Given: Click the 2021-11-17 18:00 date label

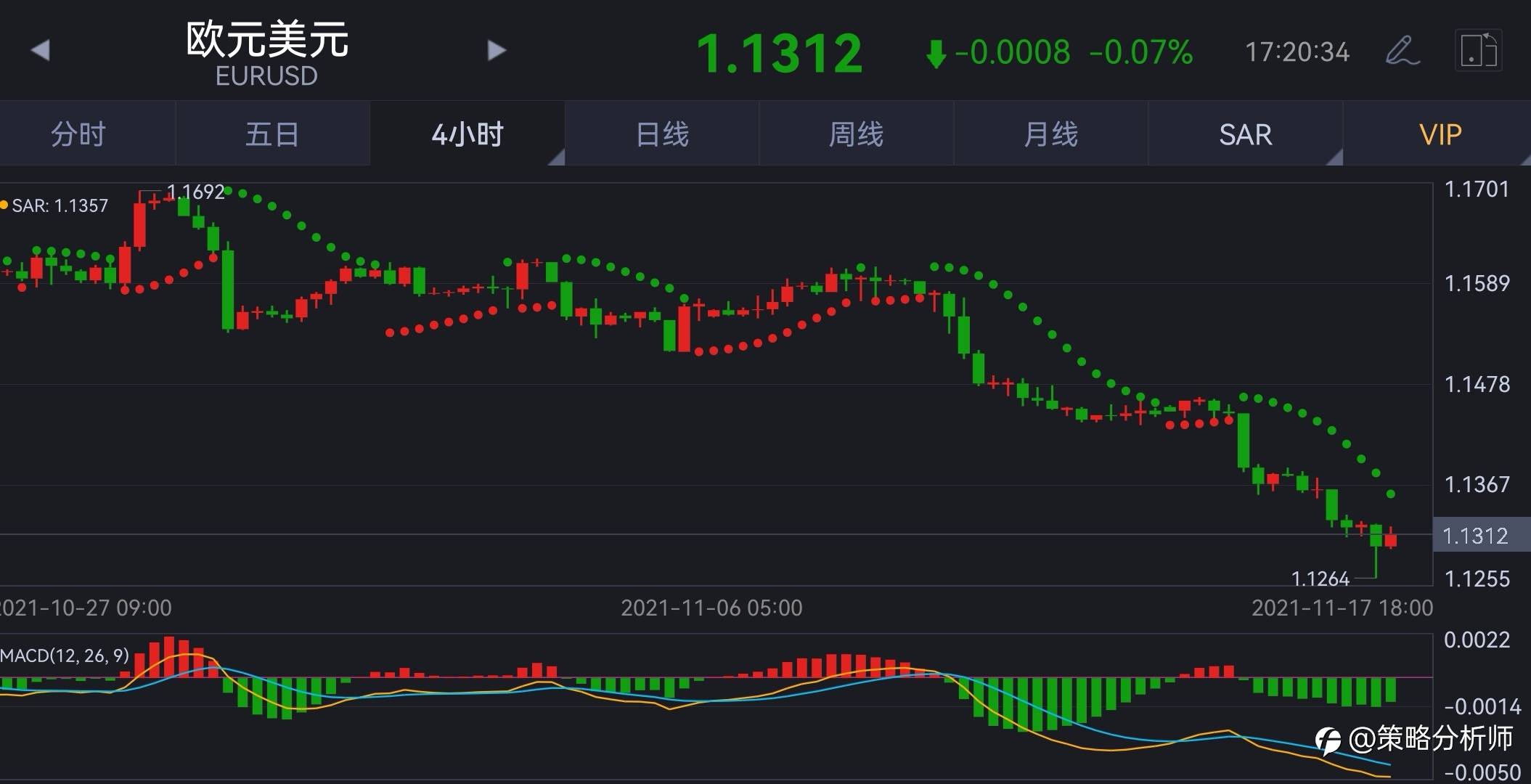Looking at the screenshot, I should click(1342, 608).
